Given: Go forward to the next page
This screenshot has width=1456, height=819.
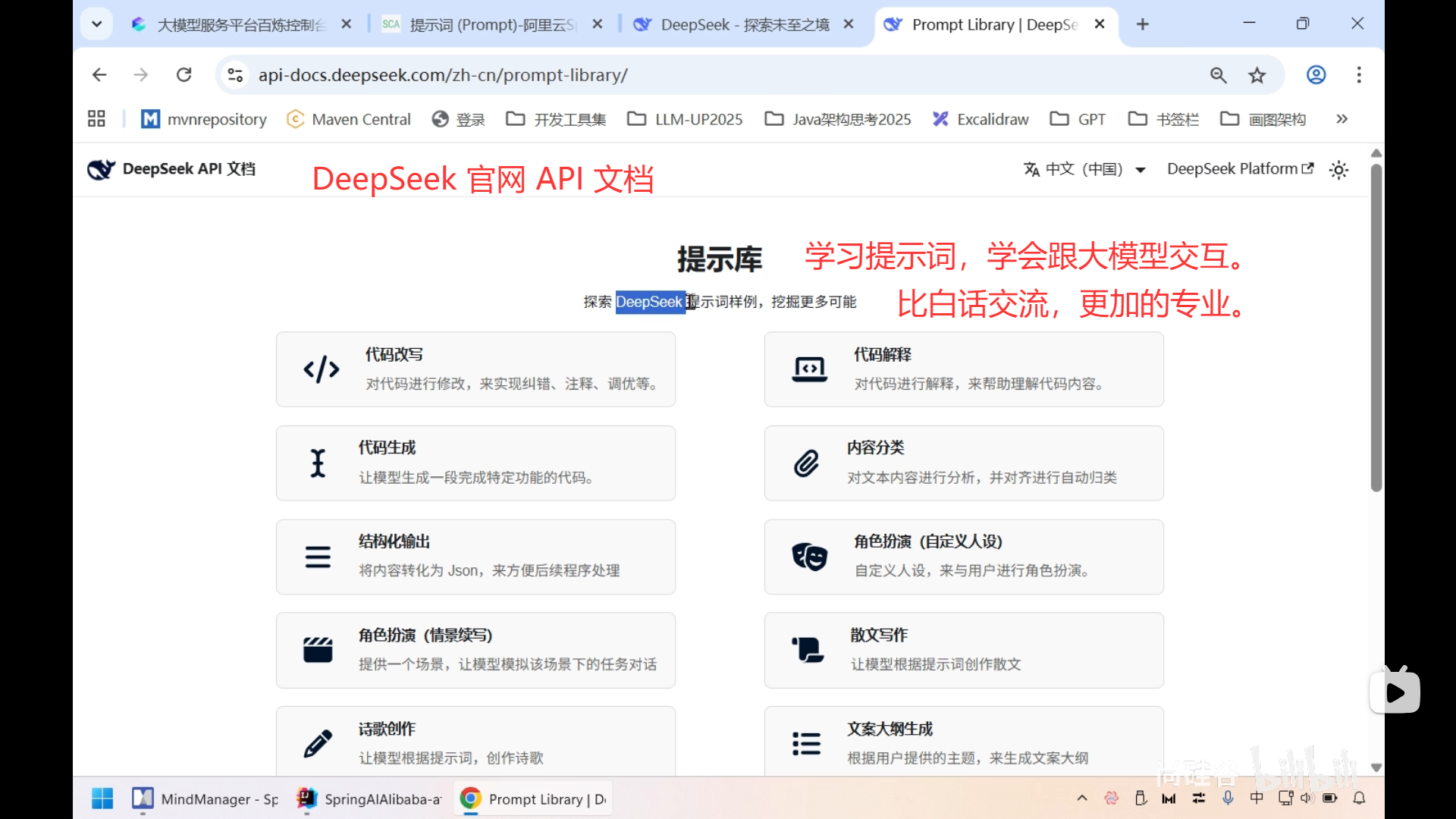Looking at the screenshot, I should coord(141,75).
